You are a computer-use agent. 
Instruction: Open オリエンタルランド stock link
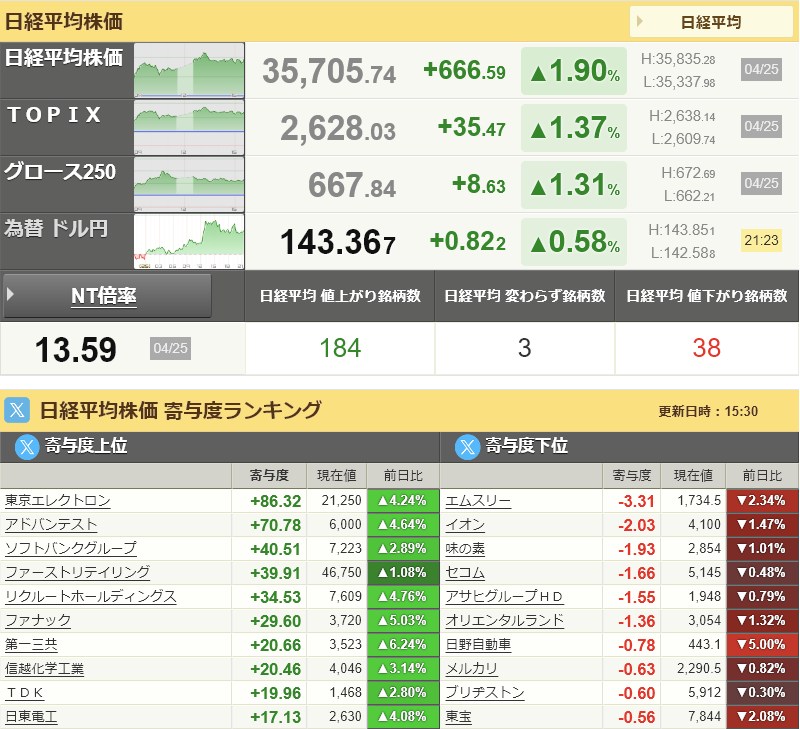(505, 620)
